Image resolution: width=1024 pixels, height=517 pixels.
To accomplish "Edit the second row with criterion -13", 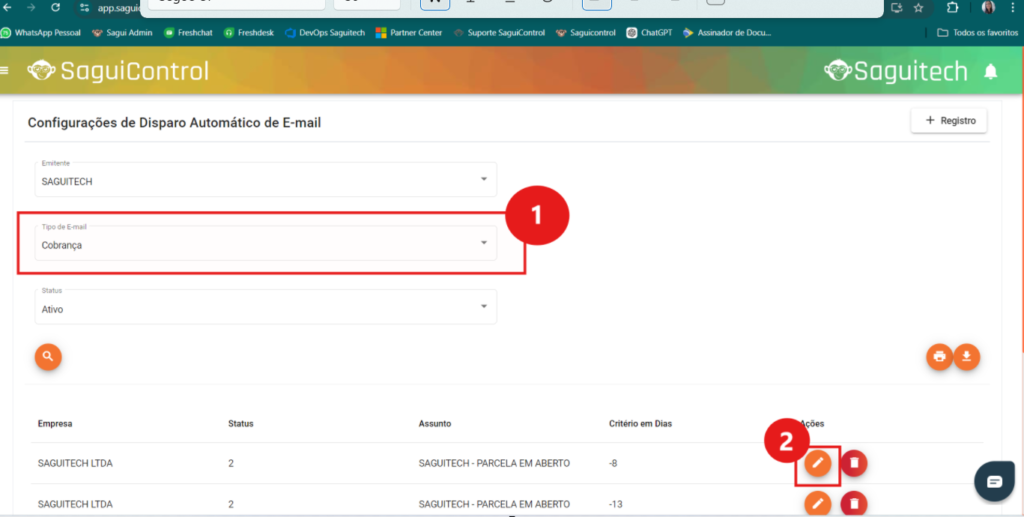I will click(x=818, y=503).
